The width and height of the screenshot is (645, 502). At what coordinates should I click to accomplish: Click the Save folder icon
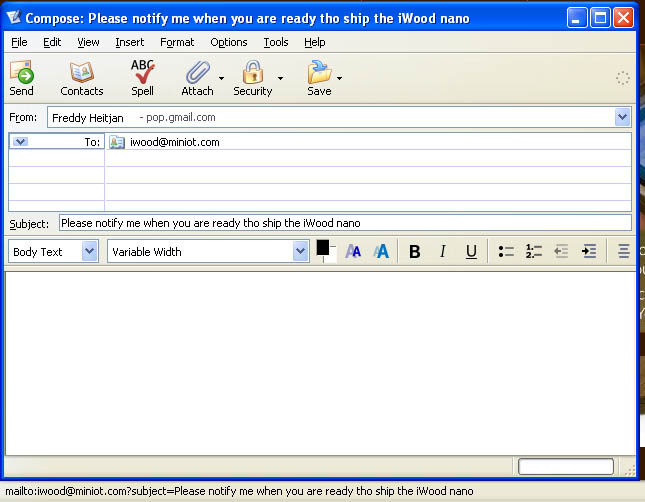click(319, 72)
